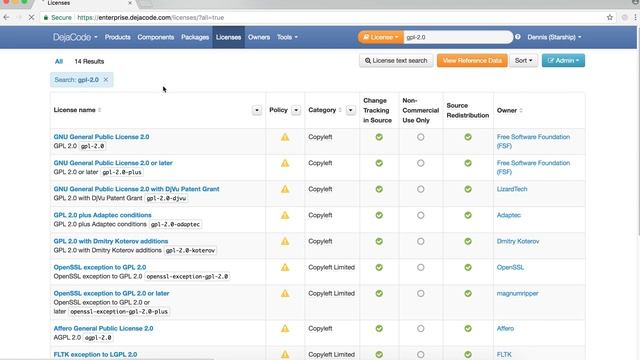Open GNU General Public License 2.0 or later link
Screen dimensions: 640x360
pos(113,163)
